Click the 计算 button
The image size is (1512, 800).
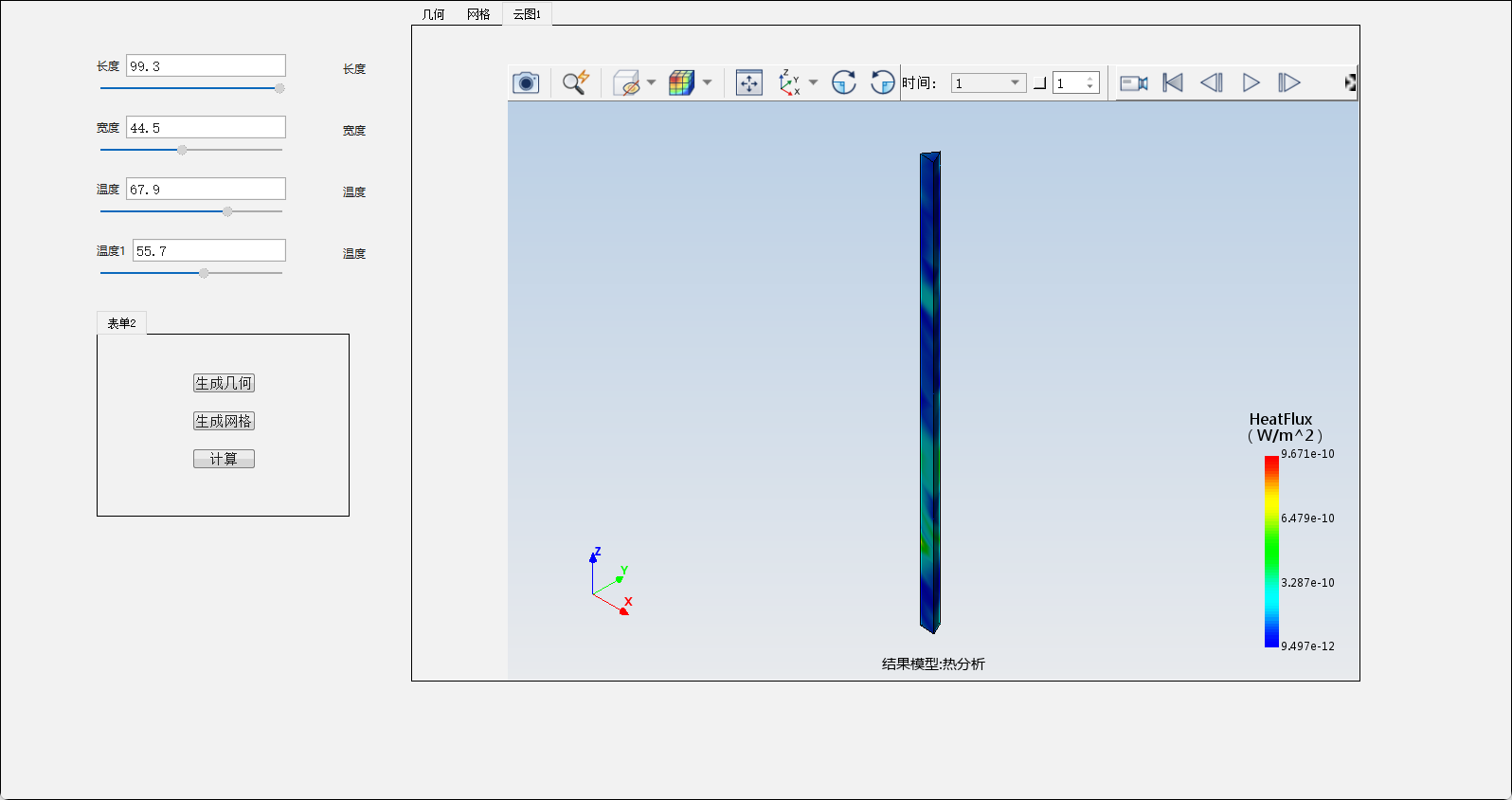[x=224, y=459]
